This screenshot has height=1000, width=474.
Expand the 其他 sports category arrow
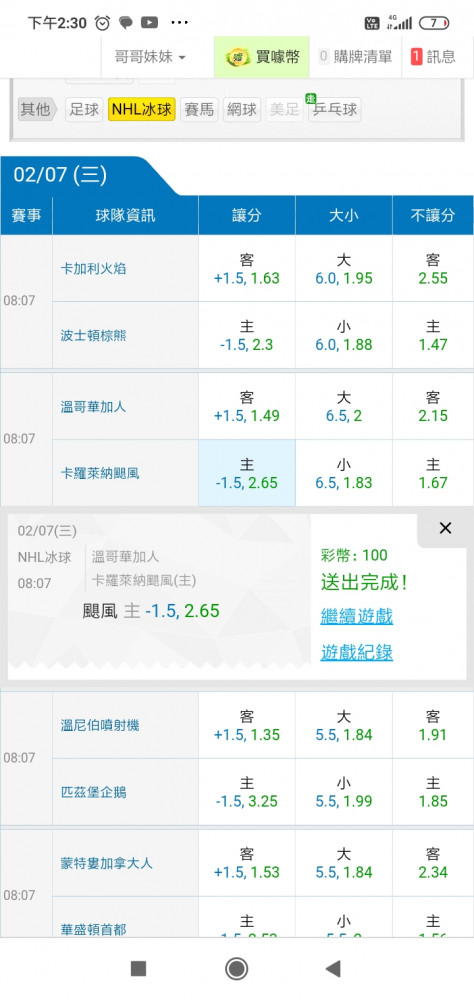coord(38,110)
